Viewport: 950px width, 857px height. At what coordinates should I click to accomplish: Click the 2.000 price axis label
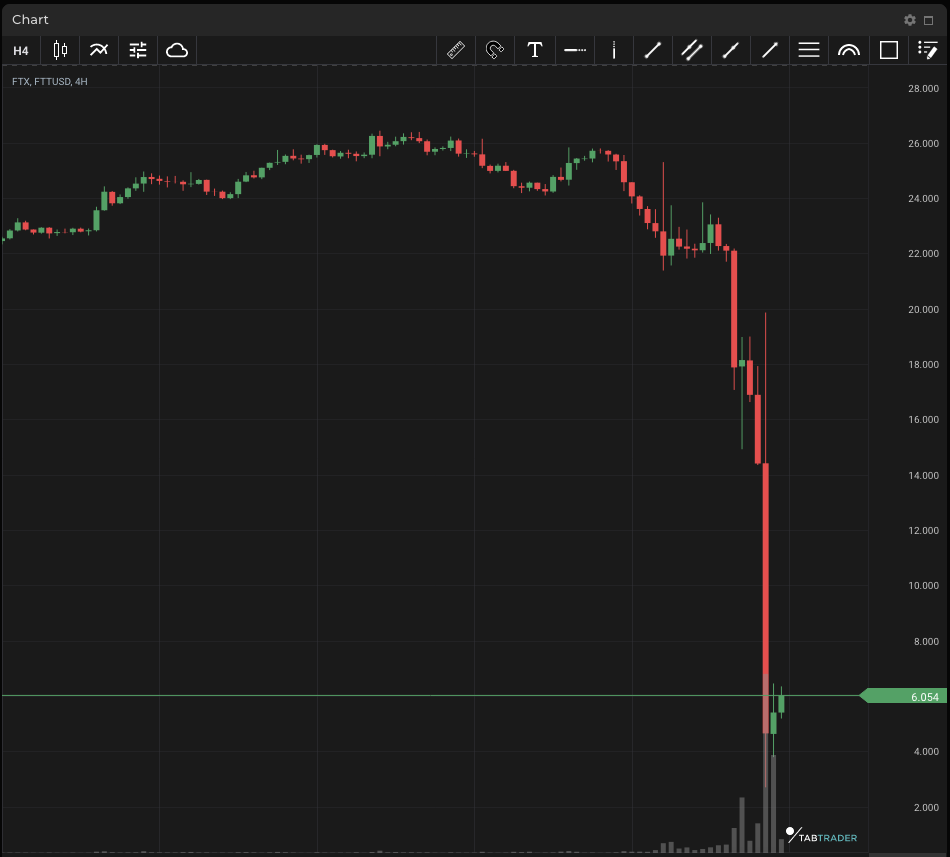(926, 807)
